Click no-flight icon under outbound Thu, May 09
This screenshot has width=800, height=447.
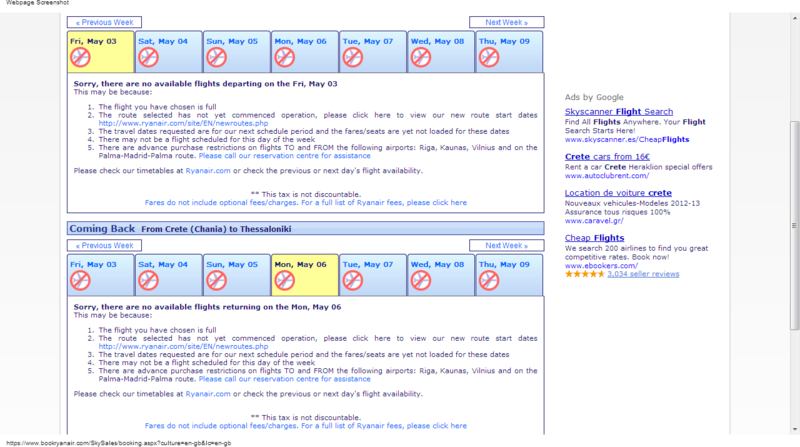pyautogui.click(x=489, y=57)
